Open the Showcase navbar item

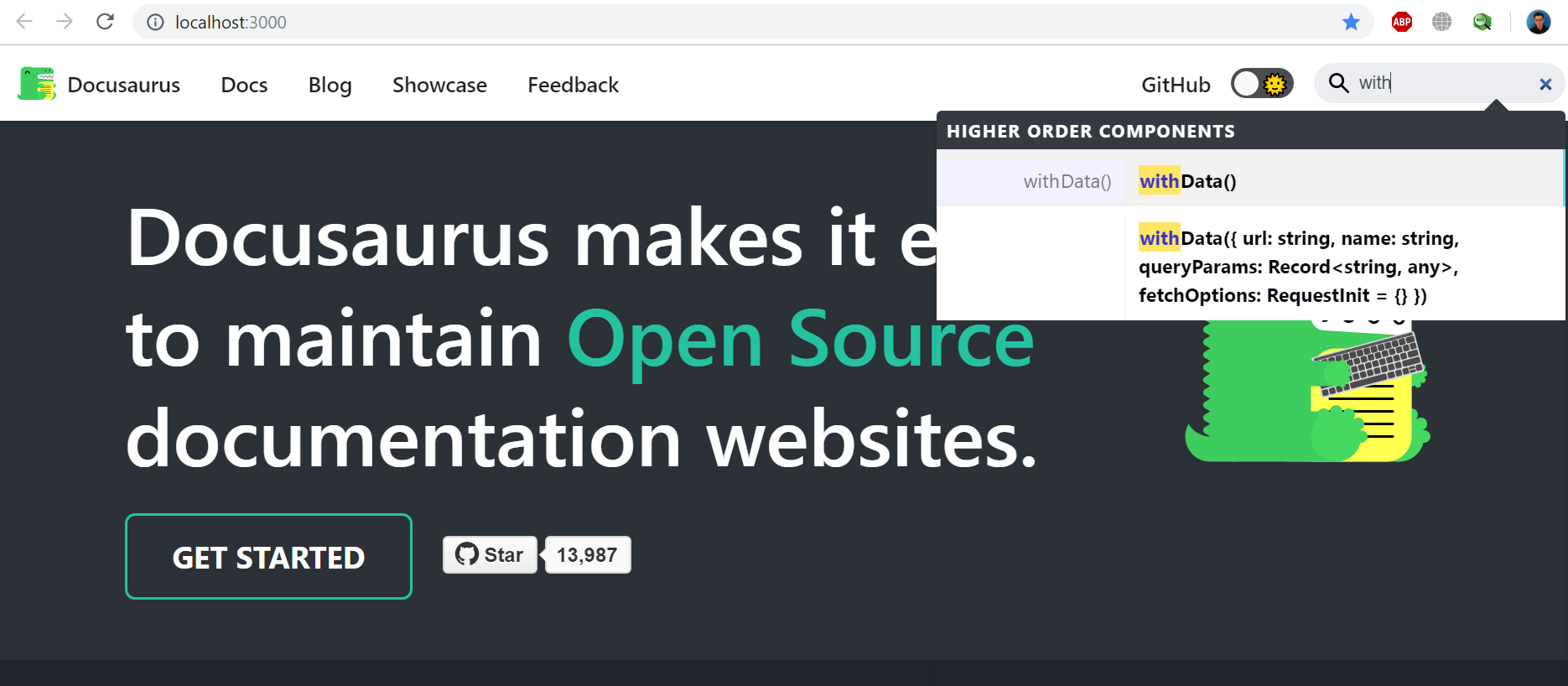tap(439, 85)
